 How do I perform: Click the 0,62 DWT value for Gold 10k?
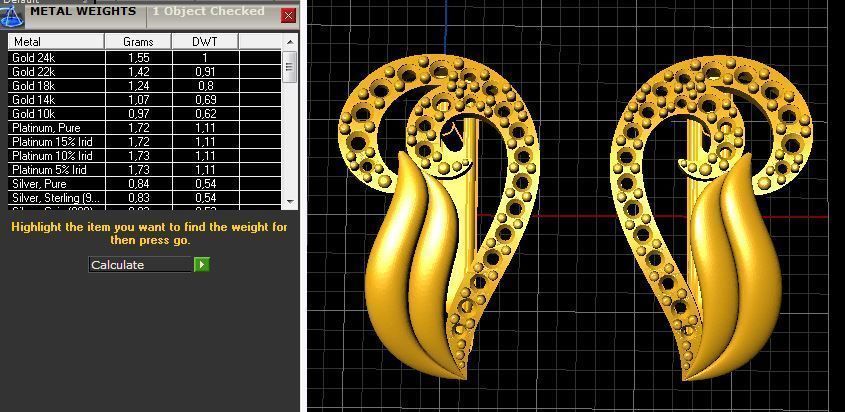205,114
